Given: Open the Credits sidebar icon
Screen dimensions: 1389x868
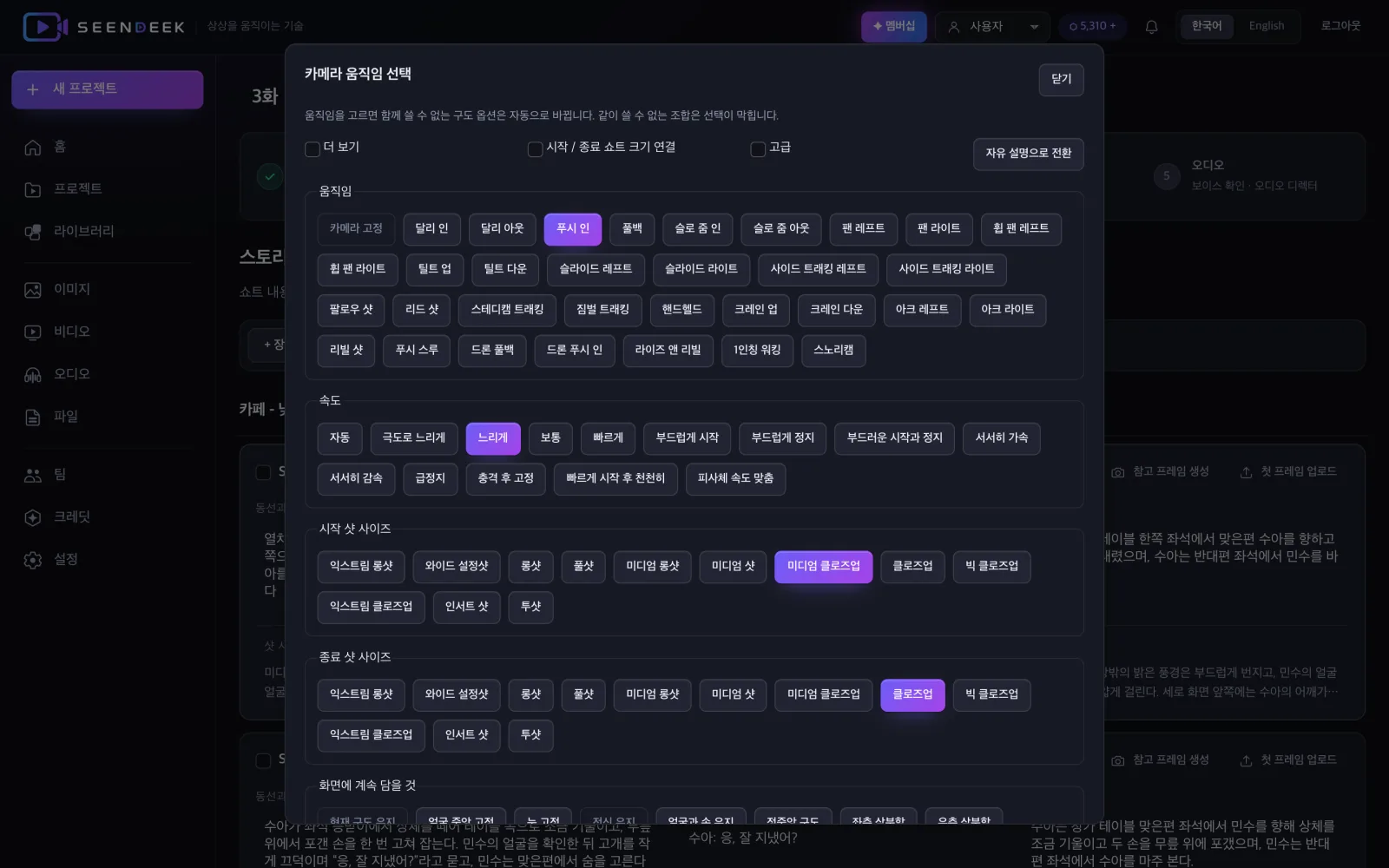Looking at the screenshot, I should tap(33, 517).
